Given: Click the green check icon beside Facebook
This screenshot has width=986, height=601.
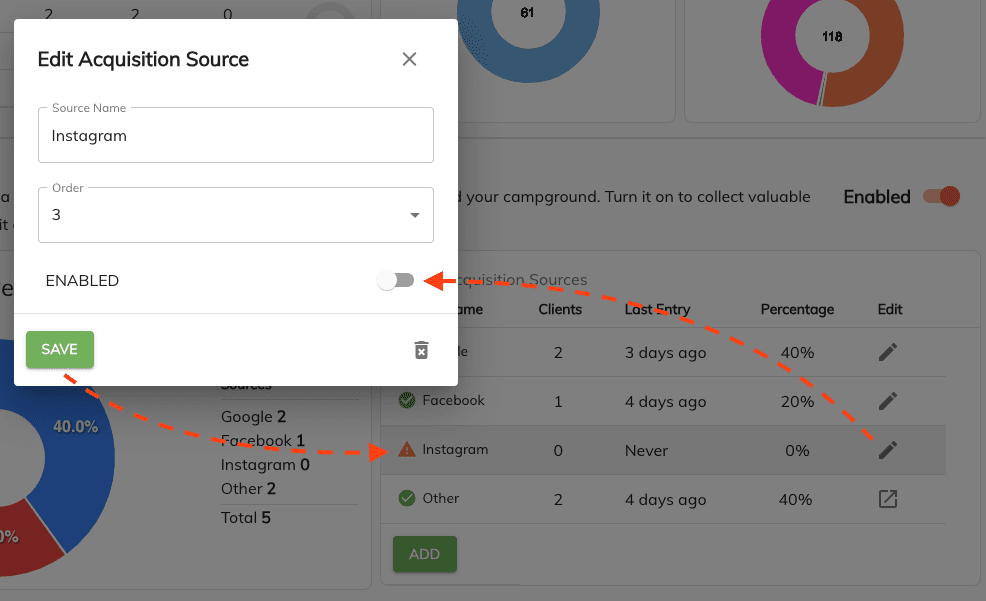Looking at the screenshot, I should 407,400.
